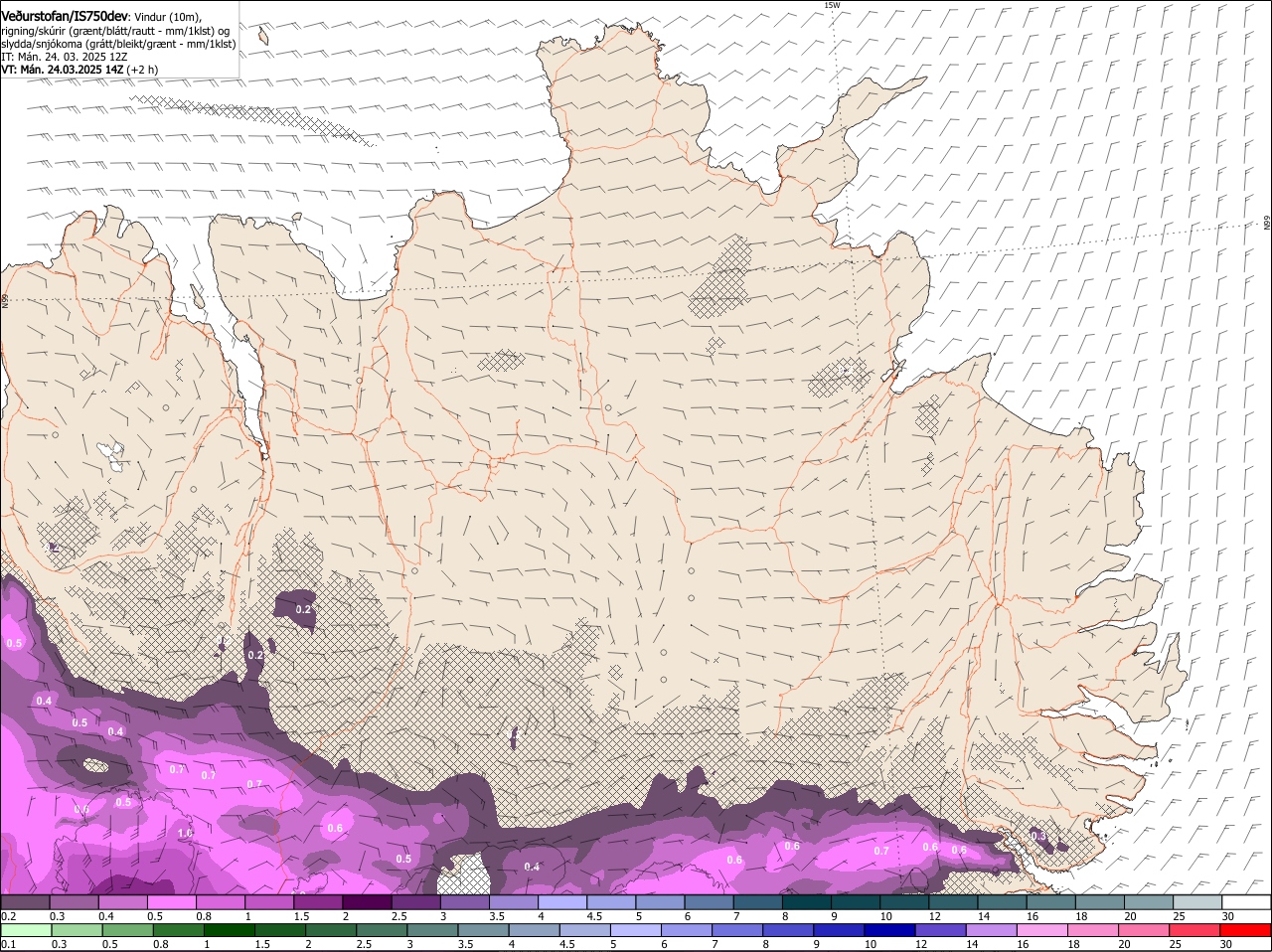
Task: Pick the red swatch after 30 in lower legend
Action: click(1246, 930)
